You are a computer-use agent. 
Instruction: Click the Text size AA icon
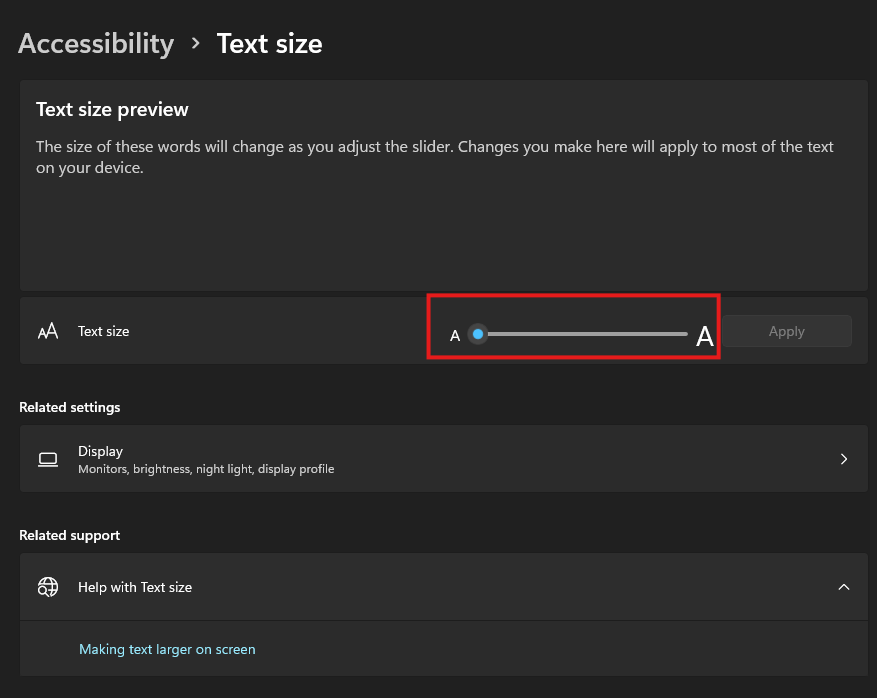point(48,331)
